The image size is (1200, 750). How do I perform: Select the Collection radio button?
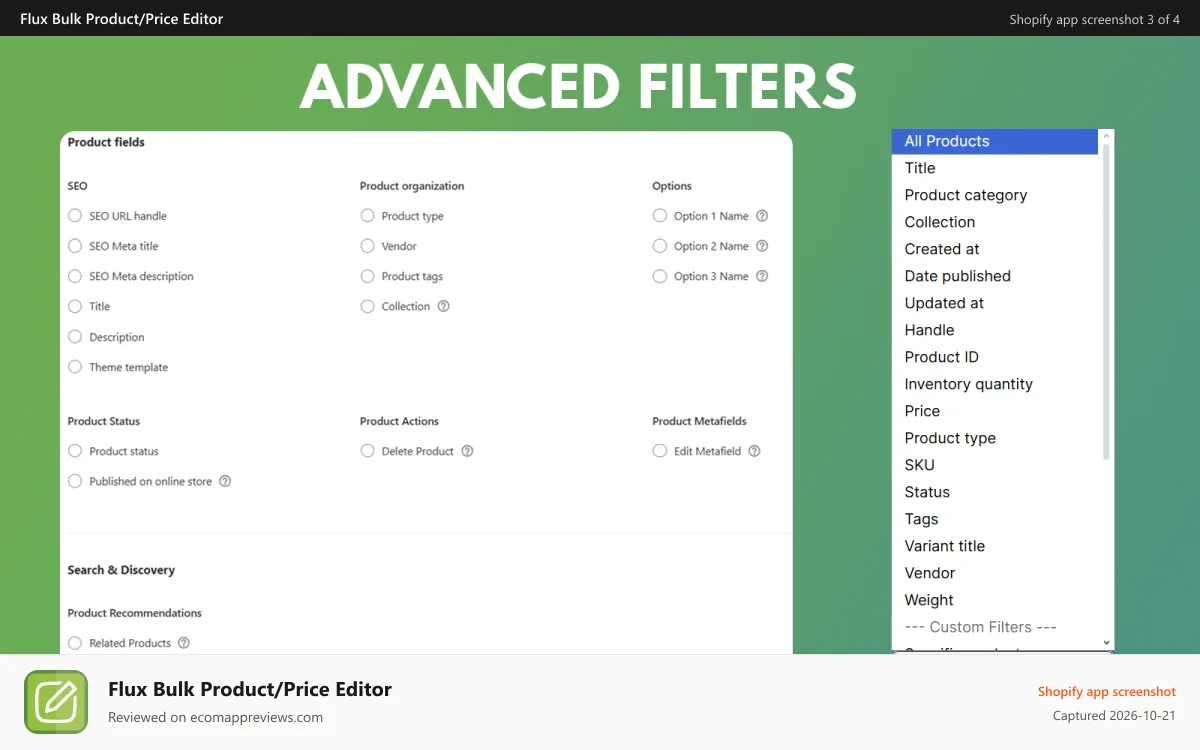point(367,306)
